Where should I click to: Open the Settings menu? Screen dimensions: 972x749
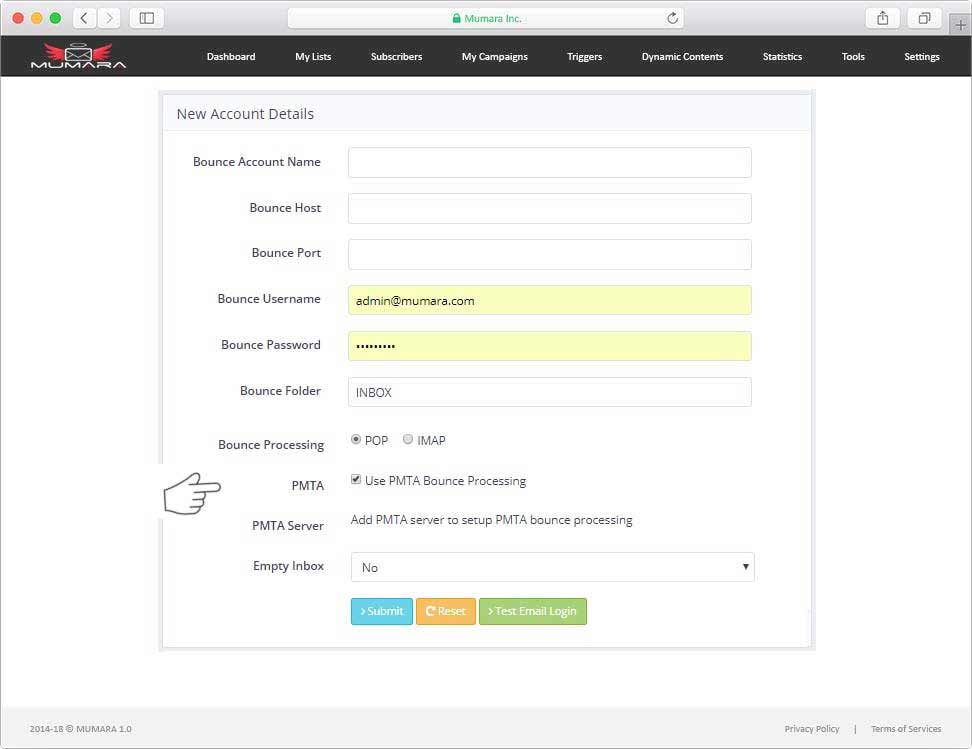[920, 57]
